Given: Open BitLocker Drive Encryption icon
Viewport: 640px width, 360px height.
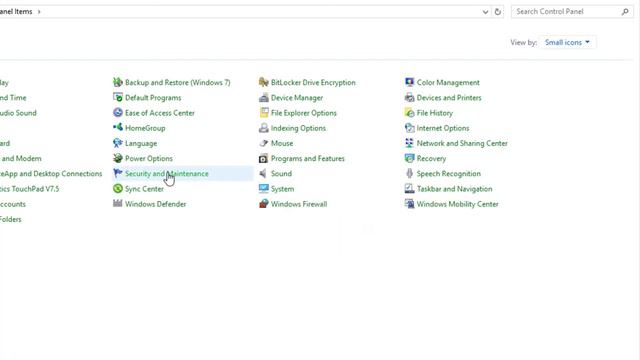Looking at the screenshot, I should [x=264, y=82].
